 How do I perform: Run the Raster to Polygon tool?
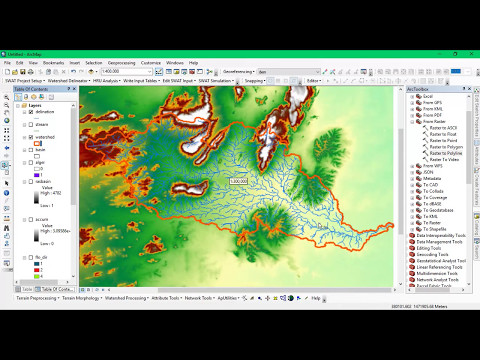click(x=446, y=147)
